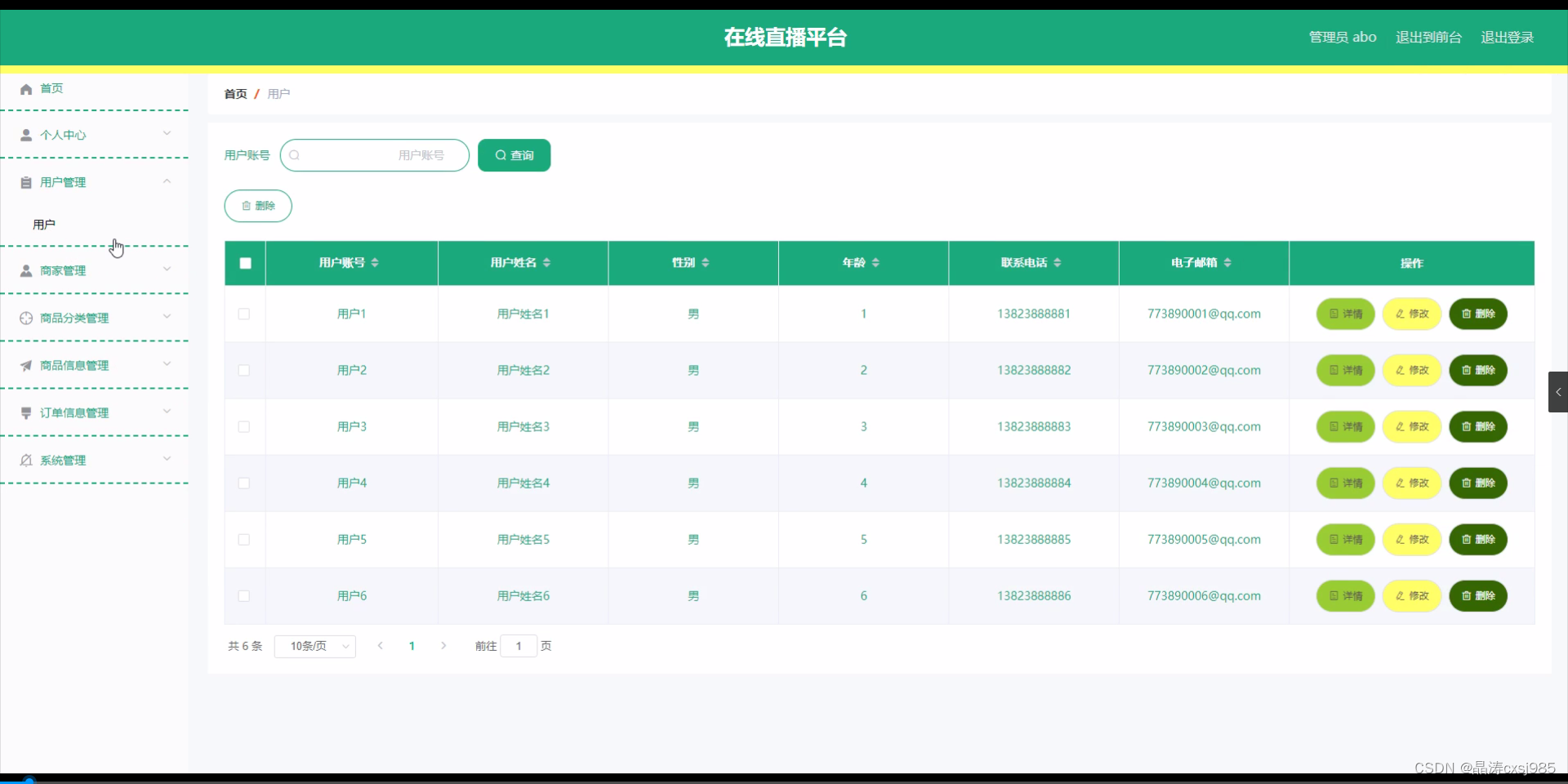
Task: Expand 个人中心 chevron
Action: coord(167,133)
